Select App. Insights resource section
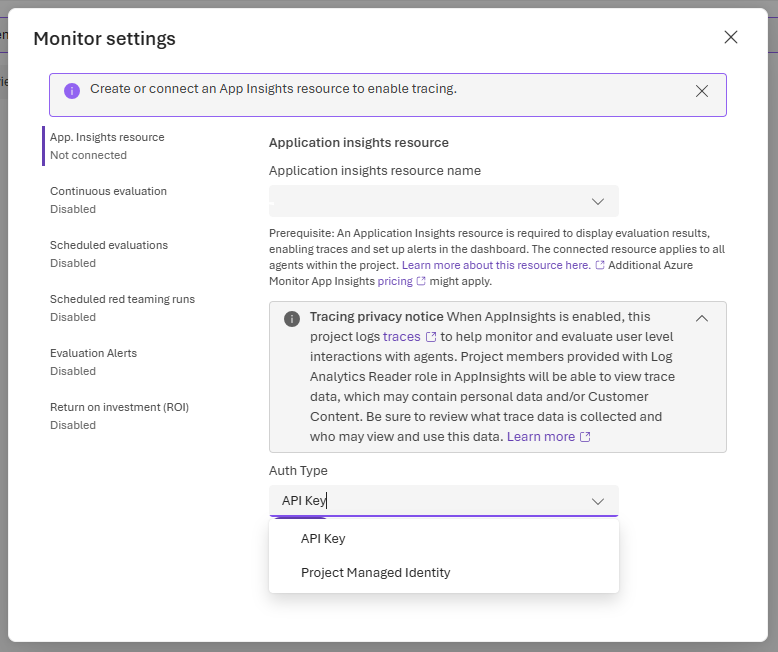This screenshot has width=778, height=652. tap(107, 146)
